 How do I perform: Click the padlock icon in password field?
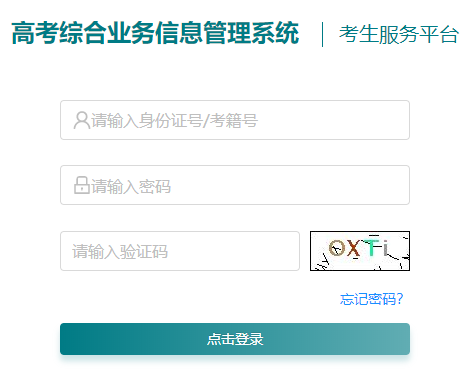[82, 185]
